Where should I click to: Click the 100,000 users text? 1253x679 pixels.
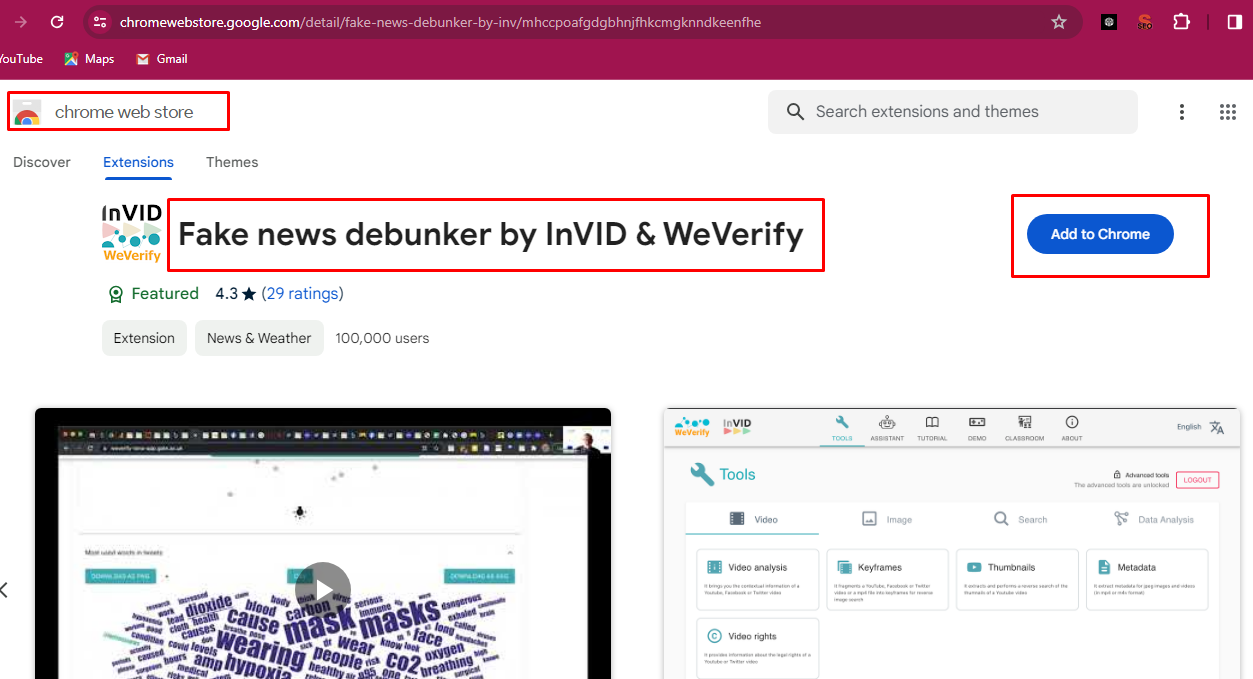382,338
